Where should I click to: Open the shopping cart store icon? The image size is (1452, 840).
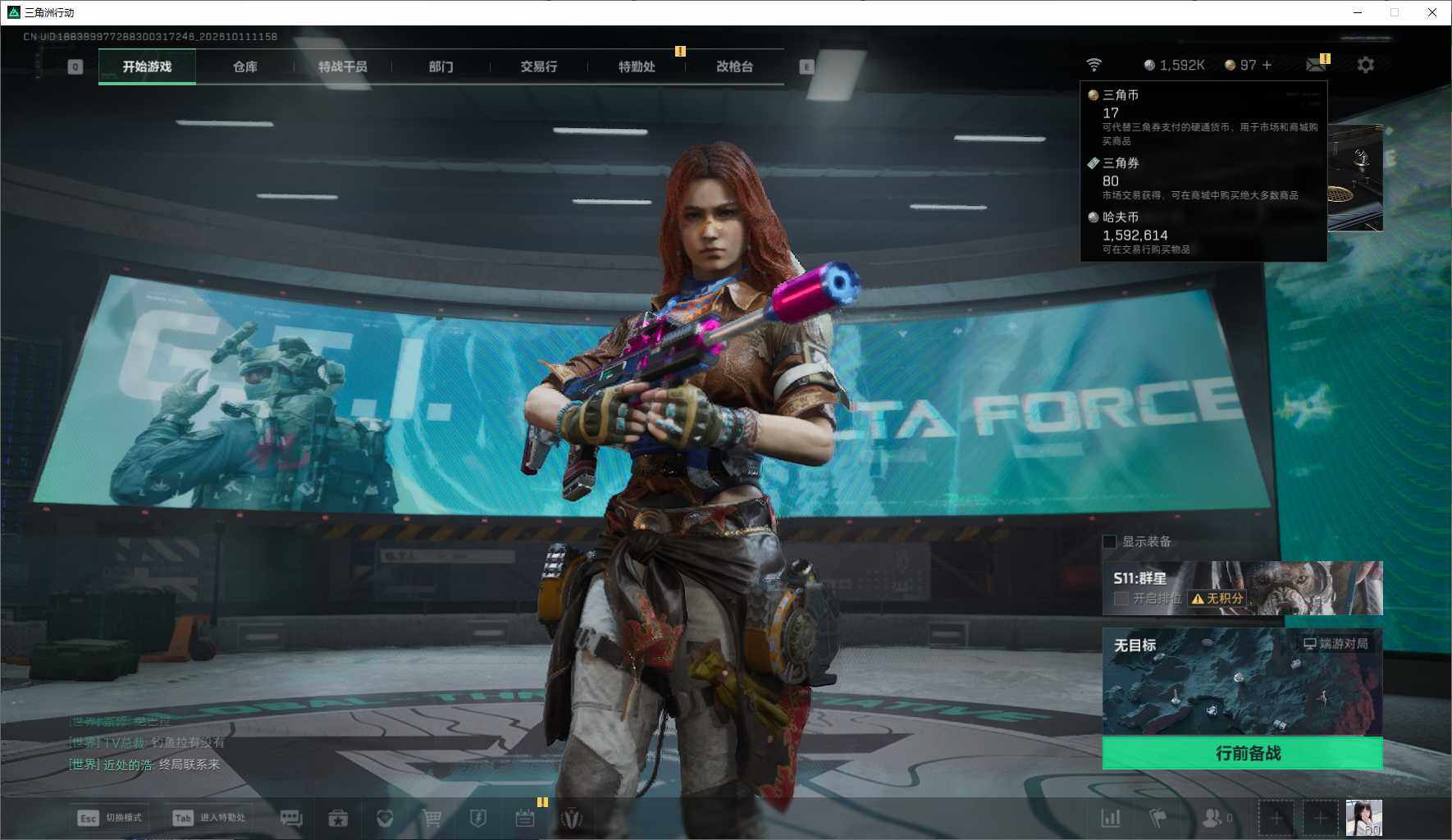click(x=431, y=818)
